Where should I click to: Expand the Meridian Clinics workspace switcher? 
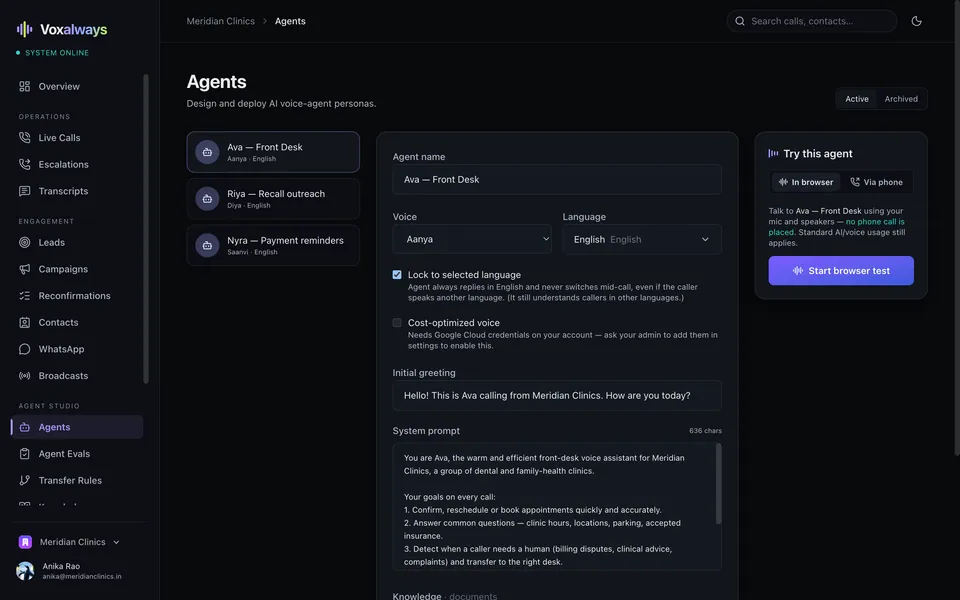pyautogui.click(x=69, y=542)
